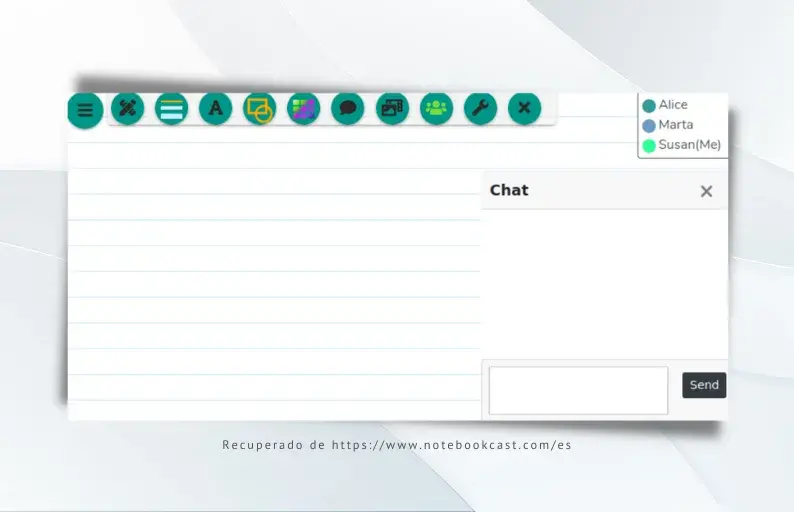Select the pencil and ruler drawing tool

[128, 108]
